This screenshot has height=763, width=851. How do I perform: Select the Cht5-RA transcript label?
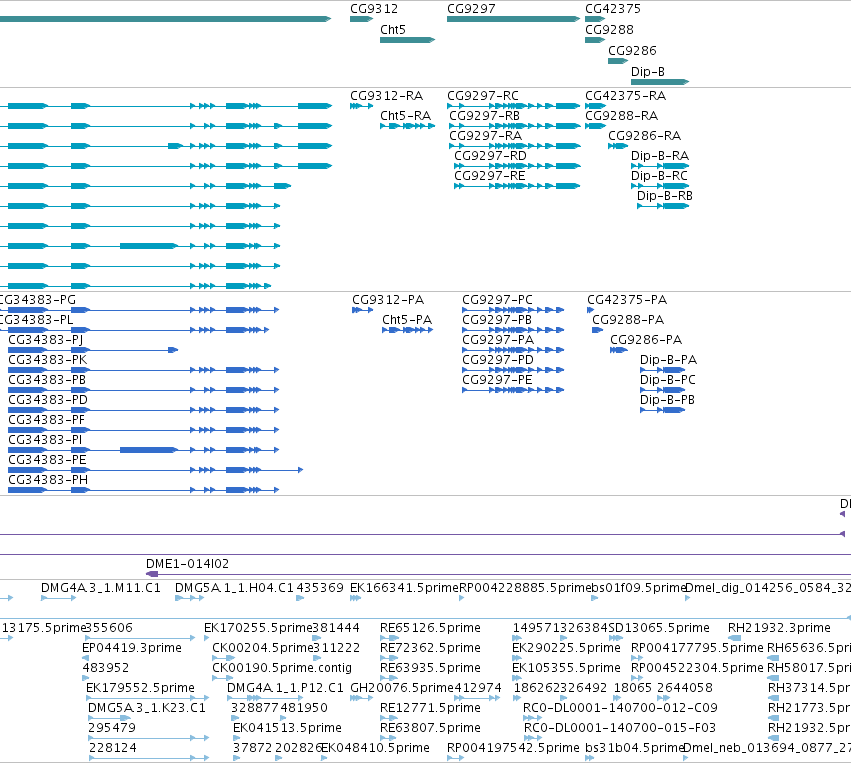coord(405,116)
